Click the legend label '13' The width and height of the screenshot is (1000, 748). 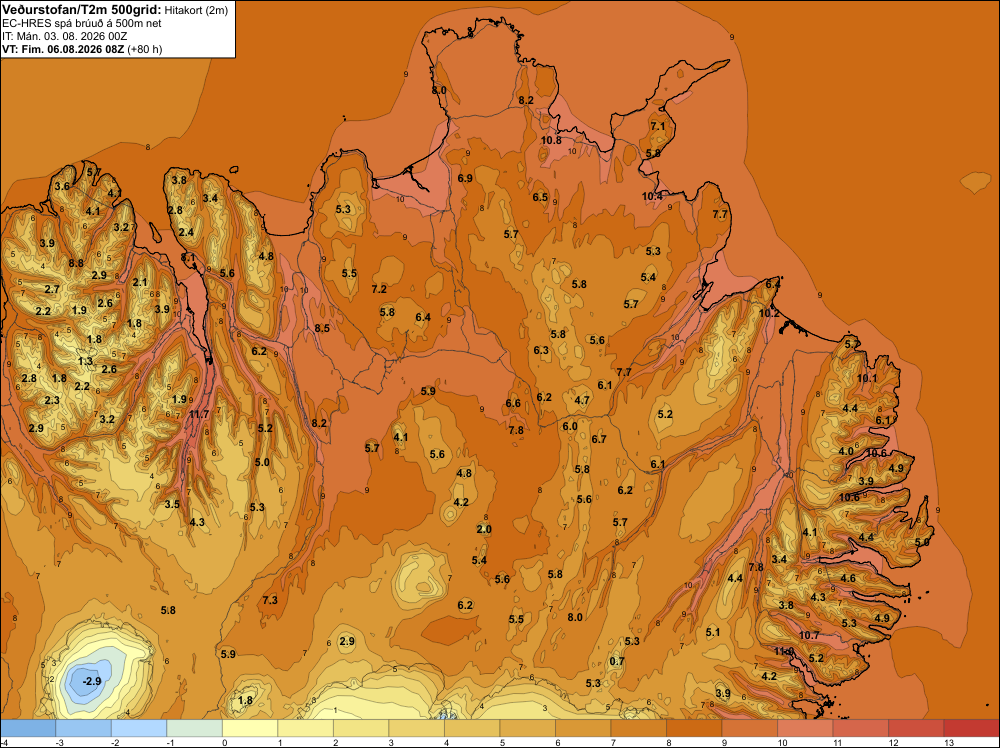[948, 742]
